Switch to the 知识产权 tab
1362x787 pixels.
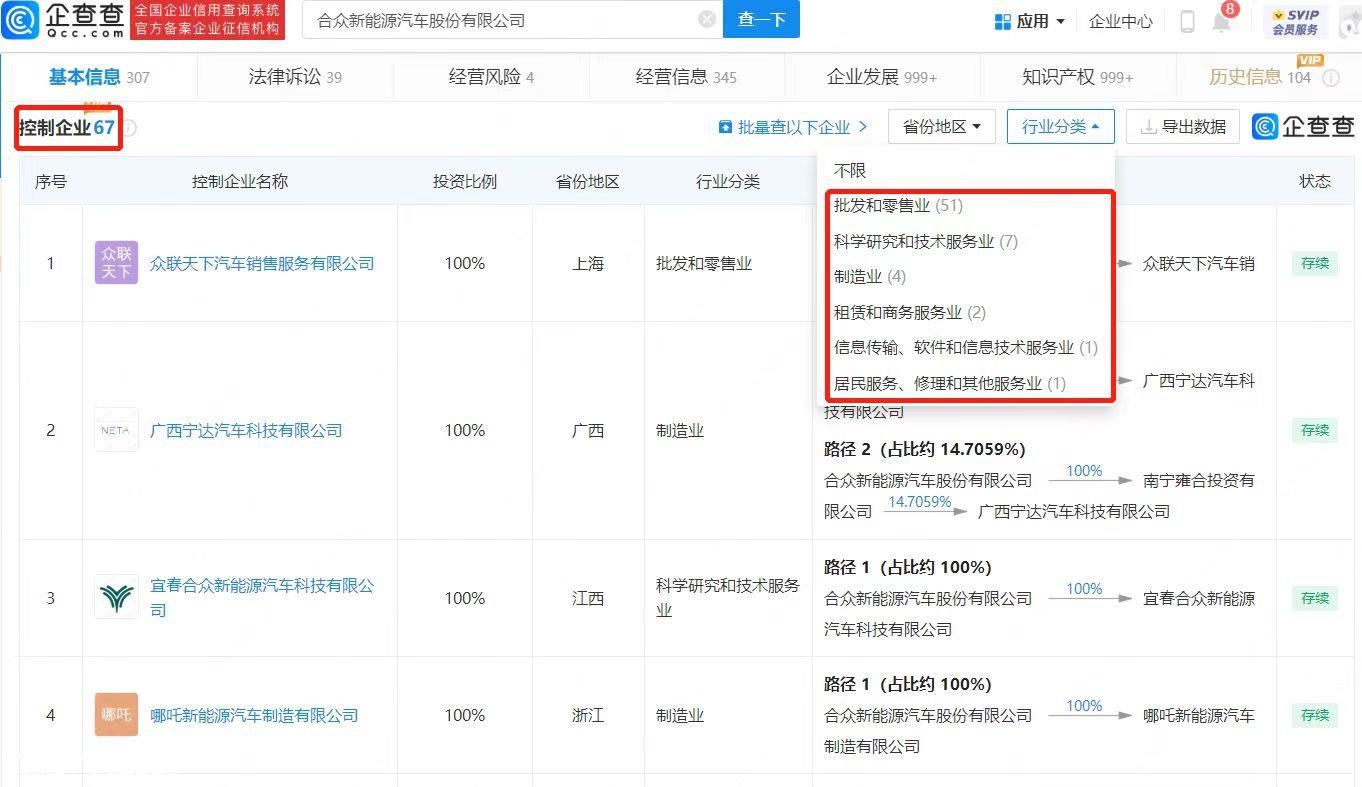(1078, 77)
